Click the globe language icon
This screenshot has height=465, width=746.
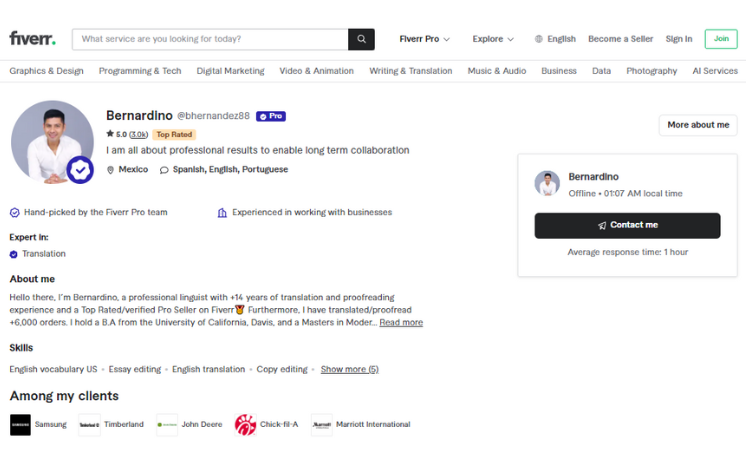539,39
